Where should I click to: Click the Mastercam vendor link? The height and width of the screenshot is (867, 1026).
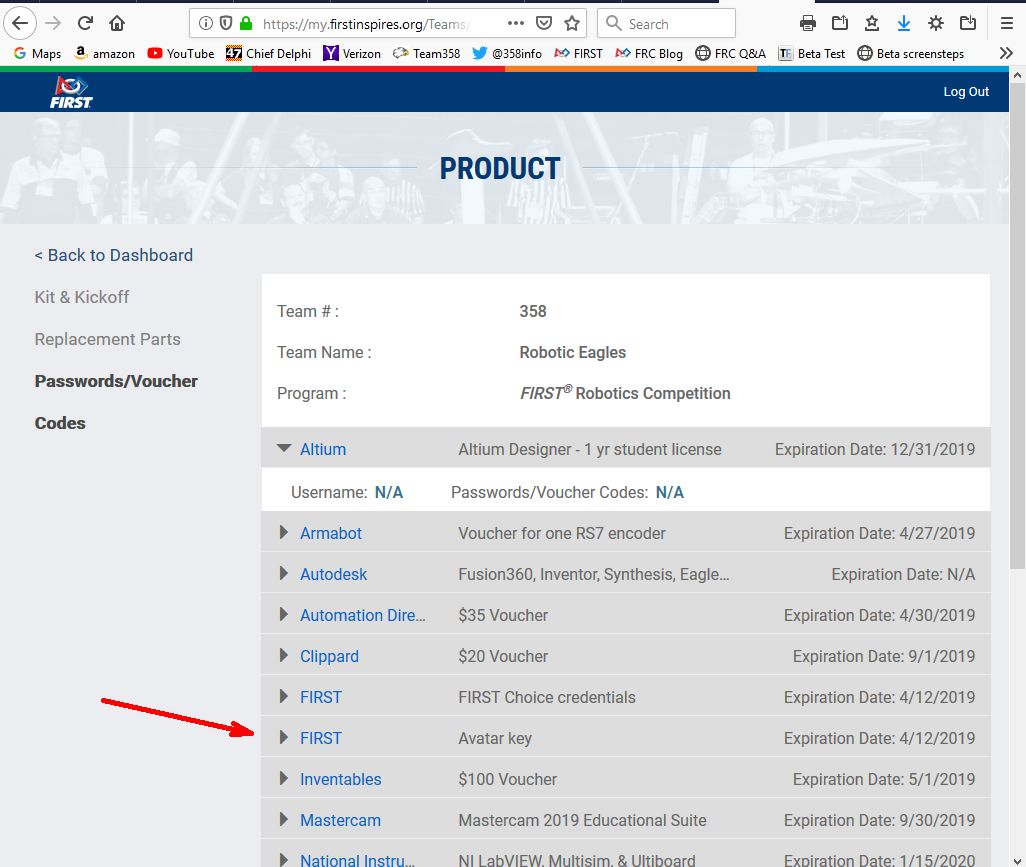tap(340, 821)
